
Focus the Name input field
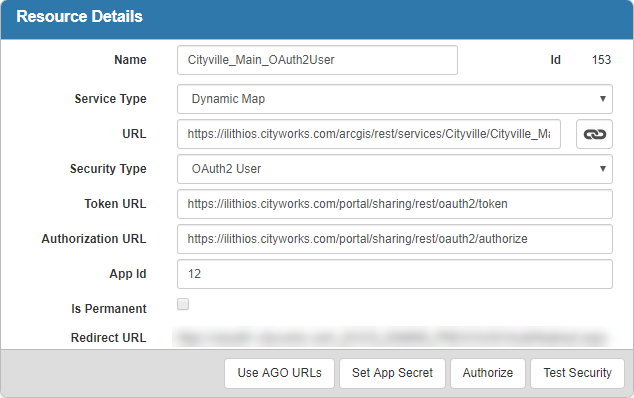(x=317, y=60)
